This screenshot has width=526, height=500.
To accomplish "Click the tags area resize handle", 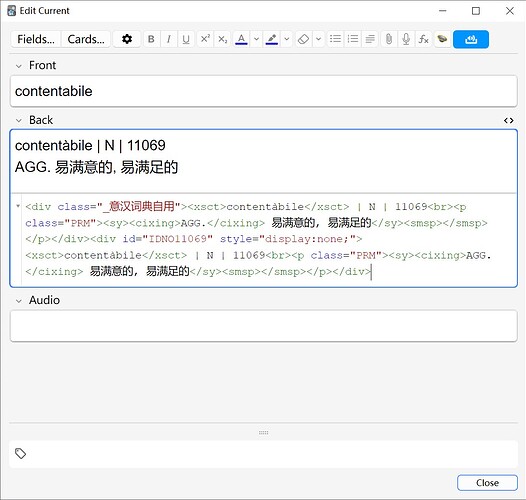I will (263, 433).
